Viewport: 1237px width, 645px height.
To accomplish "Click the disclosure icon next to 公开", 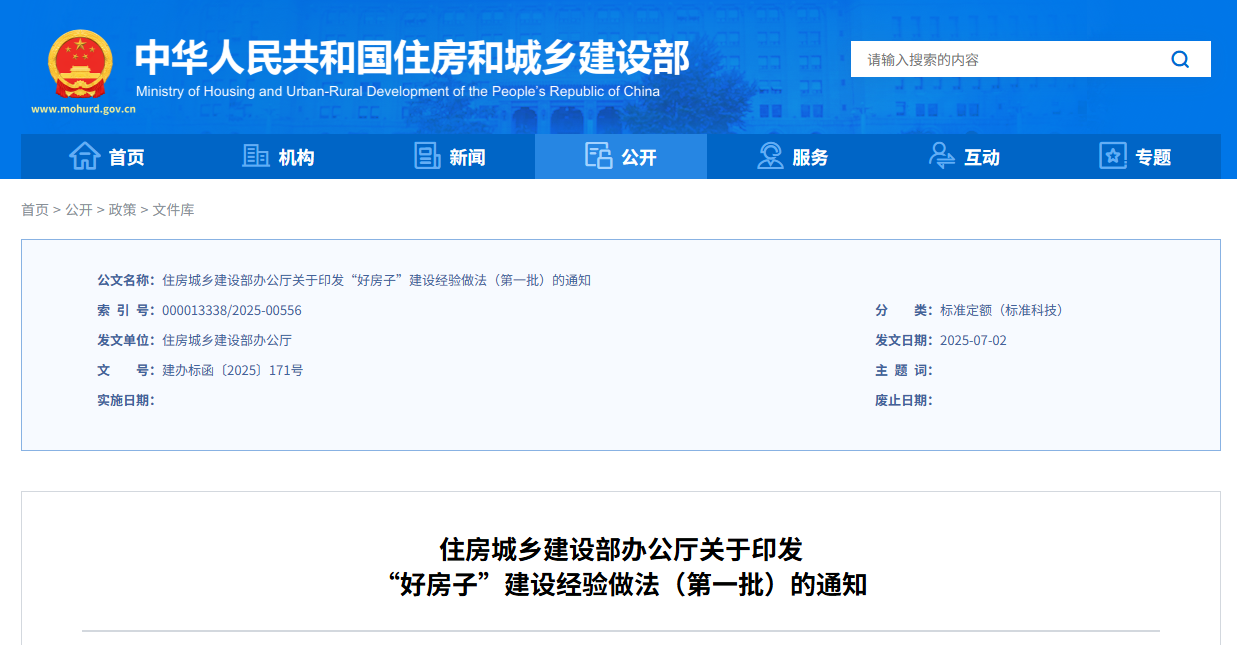I will click(600, 156).
